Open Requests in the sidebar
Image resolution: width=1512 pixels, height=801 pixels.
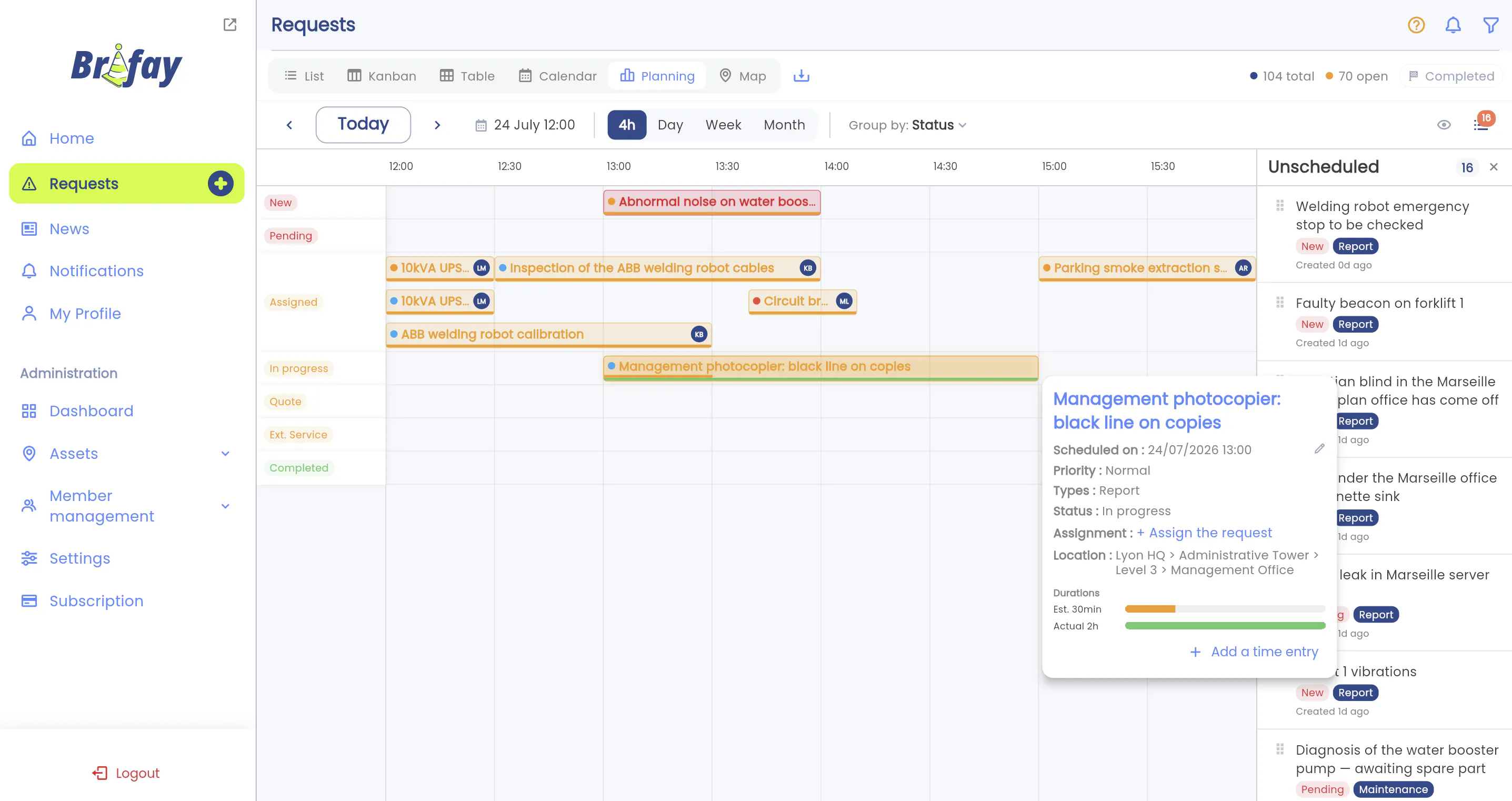coord(127,184)
